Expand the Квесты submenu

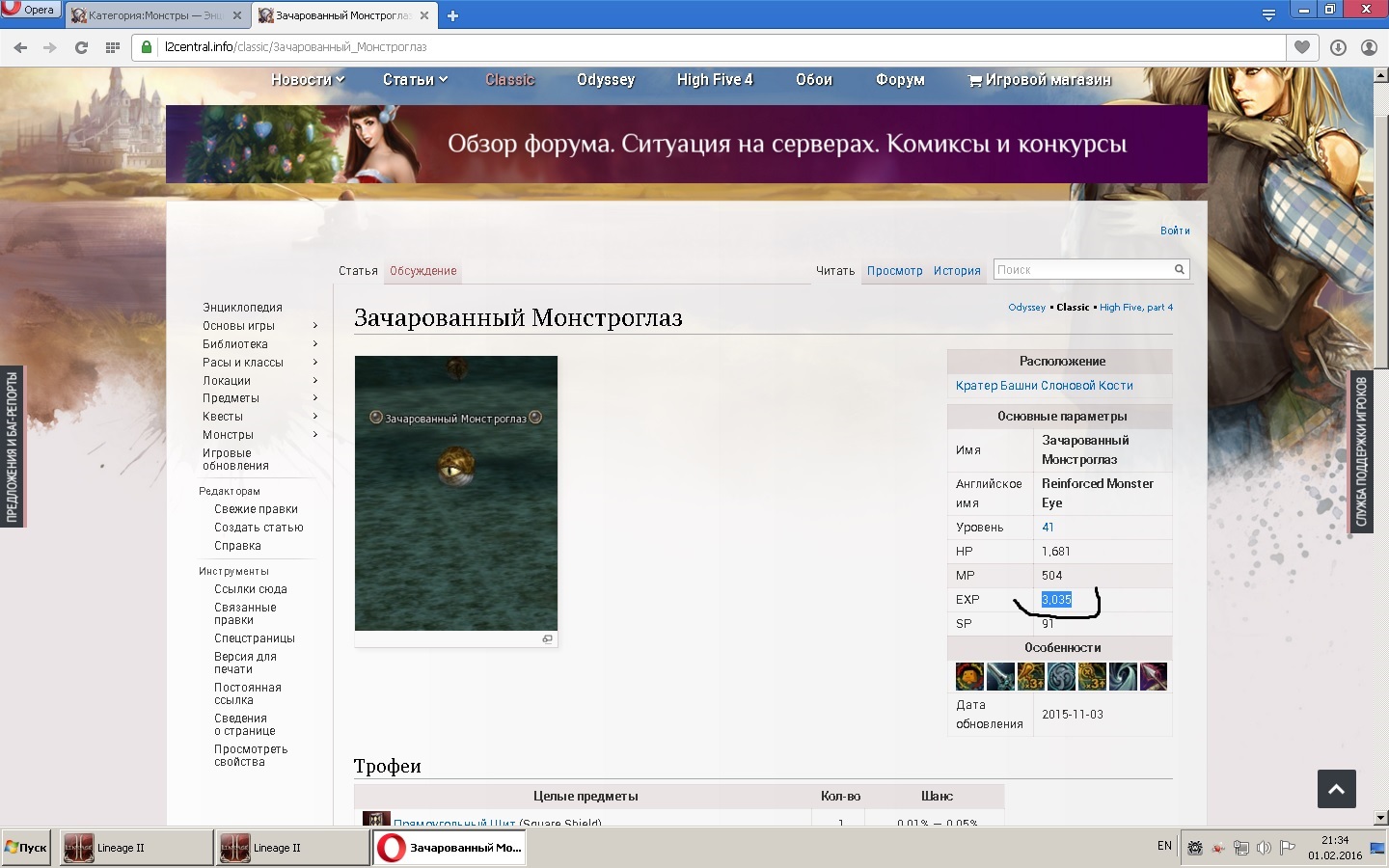click(x=315, y=417)
